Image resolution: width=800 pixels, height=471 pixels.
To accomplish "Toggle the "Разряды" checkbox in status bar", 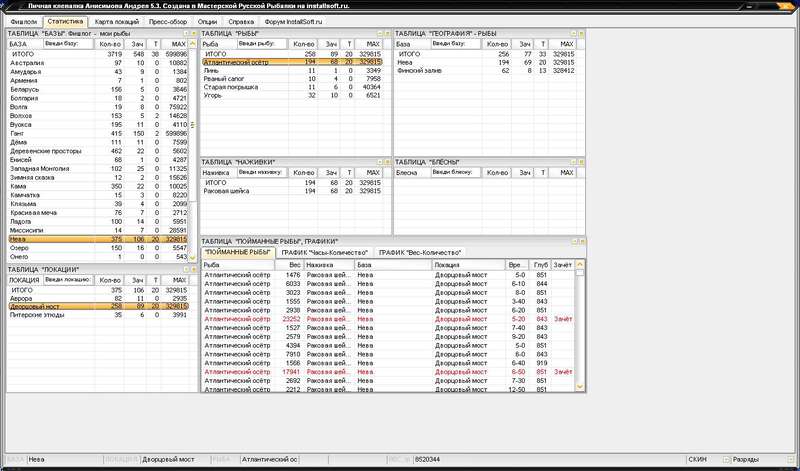I will [727, 460].
